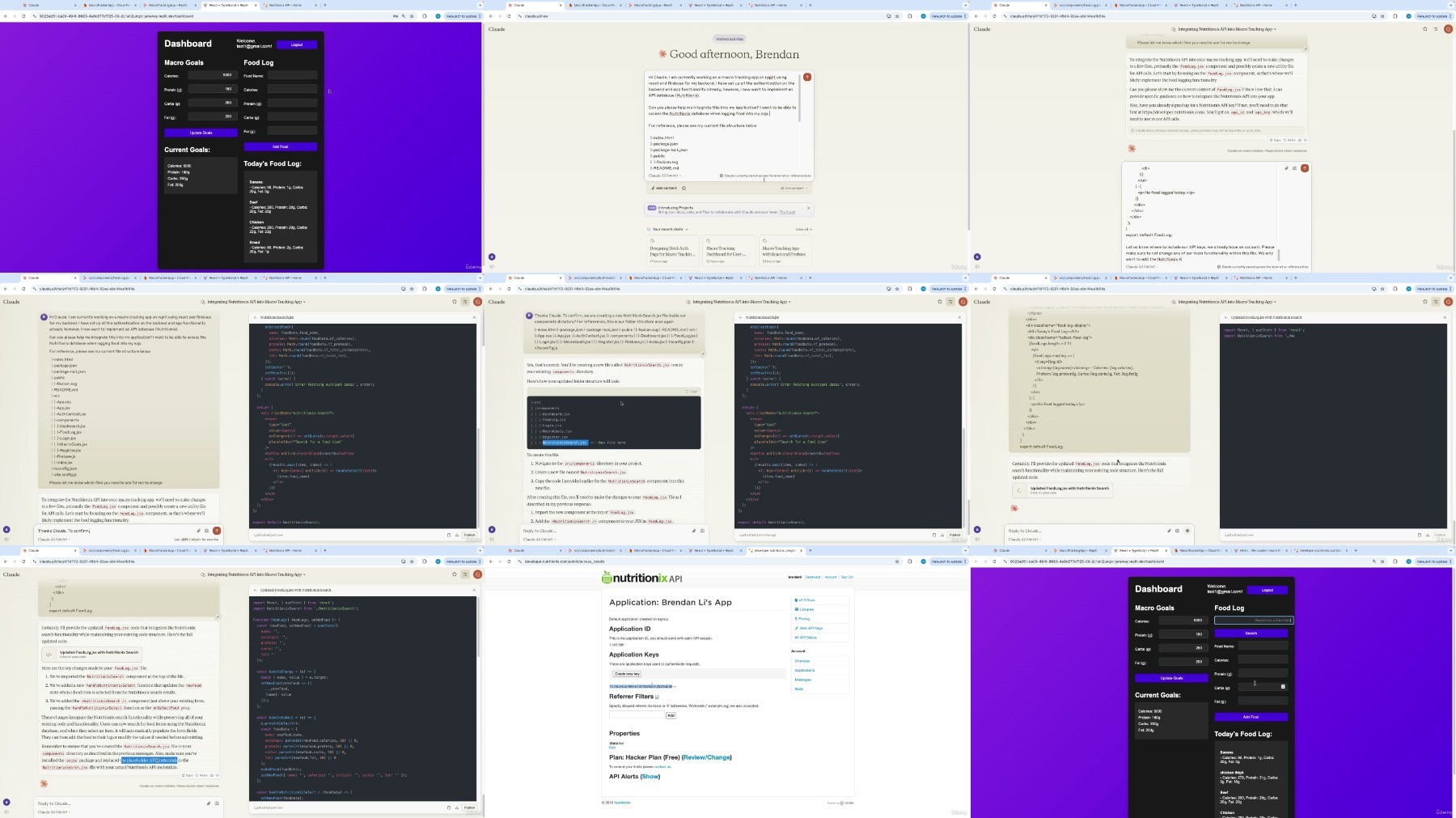Image resolution: width=1456 pixels, height=818 pixels.
Task: Open the tab list chevron in the Nutritionix developer window
Action: click(965, 550)
